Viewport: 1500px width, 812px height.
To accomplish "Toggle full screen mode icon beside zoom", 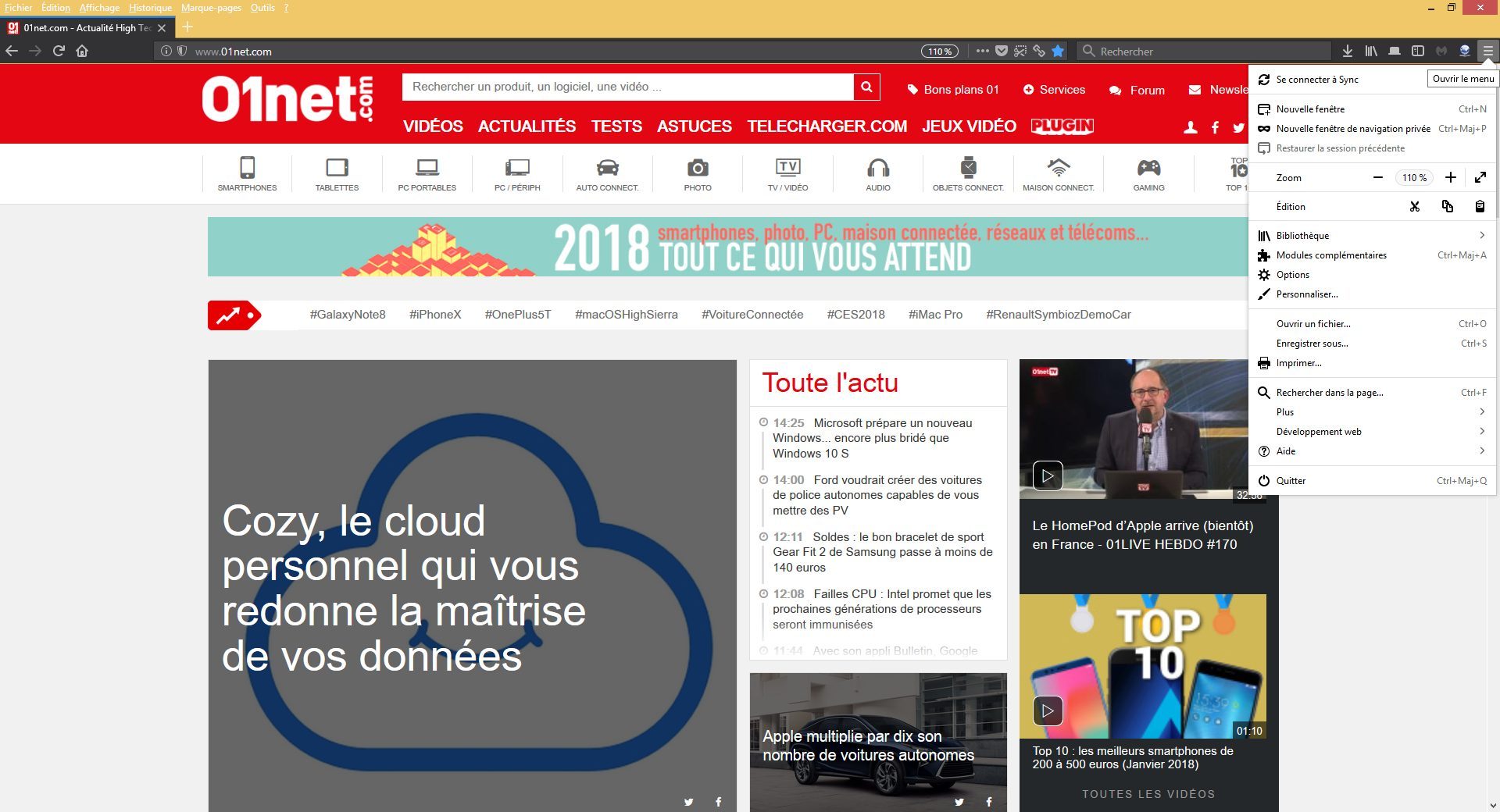I will pyautogui.click(x=1480, y=177).
